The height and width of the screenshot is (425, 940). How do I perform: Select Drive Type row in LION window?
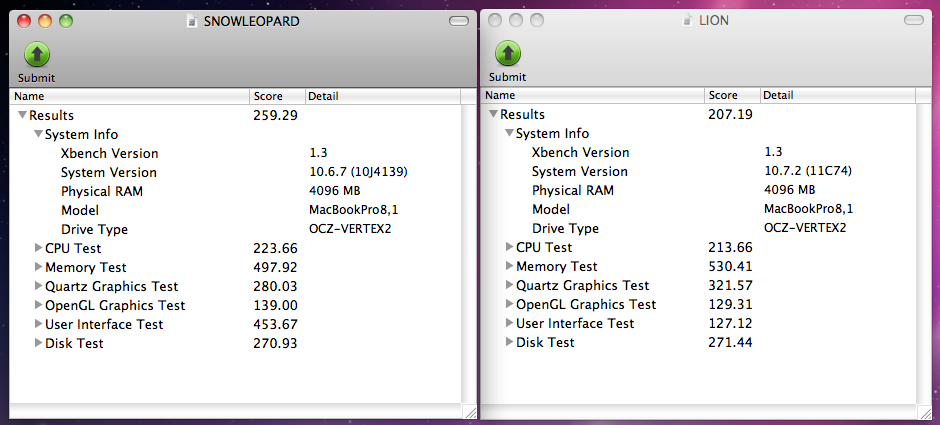click(698, 228)
